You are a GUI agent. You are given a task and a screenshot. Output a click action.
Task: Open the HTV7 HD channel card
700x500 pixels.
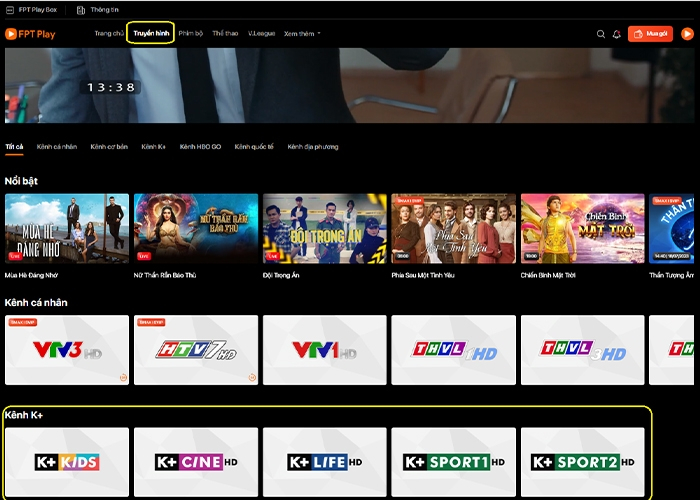click(196, 350)
